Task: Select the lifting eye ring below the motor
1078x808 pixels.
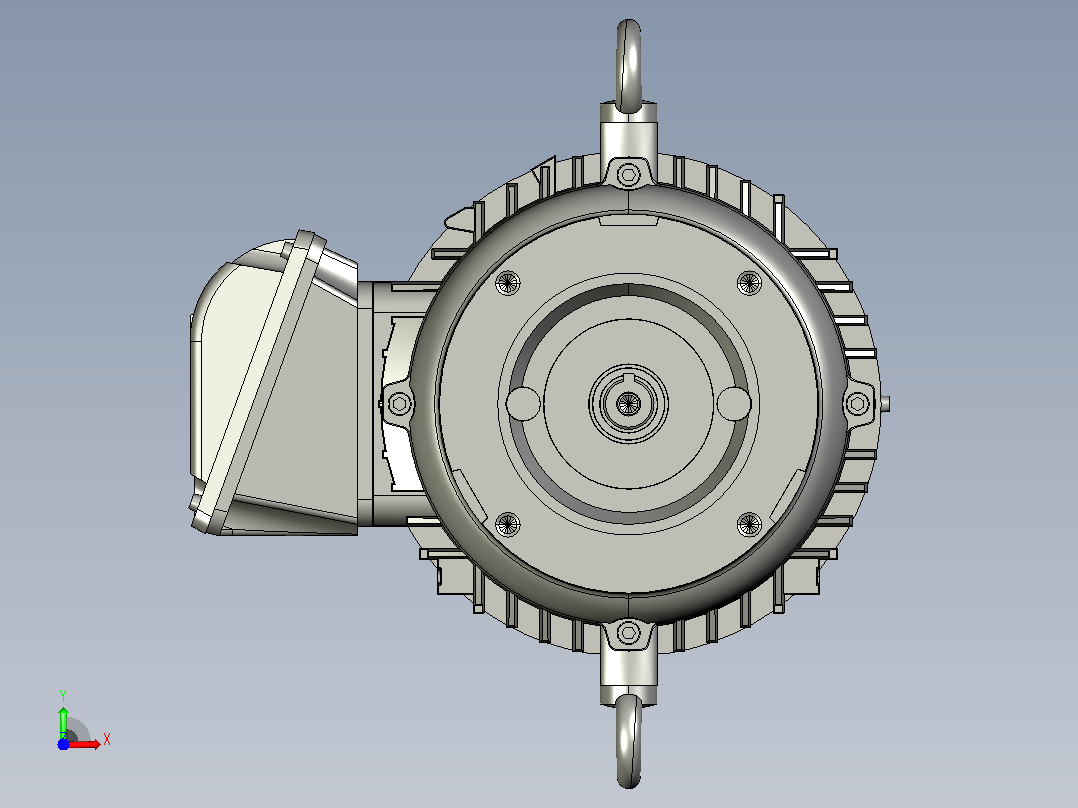Action: coord(628,741)
